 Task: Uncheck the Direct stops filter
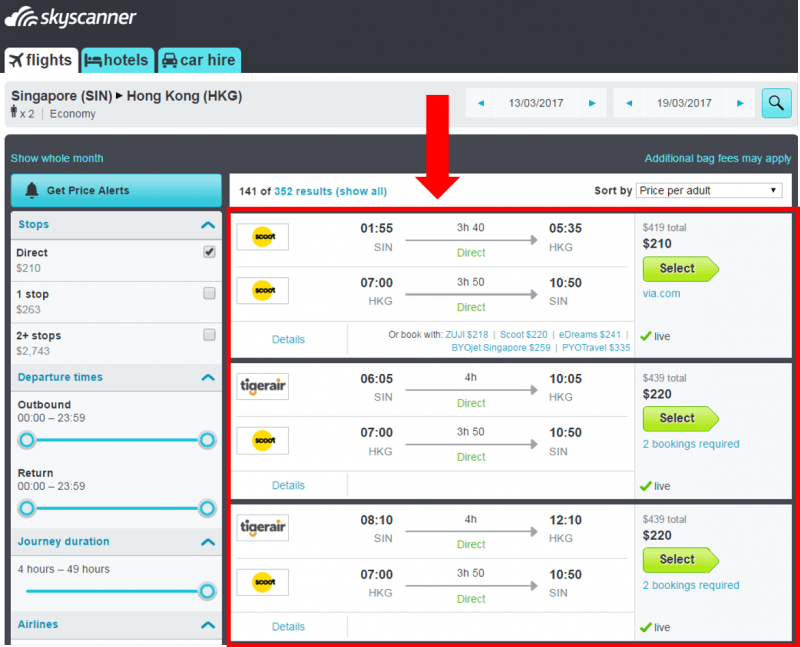[209, 252]
